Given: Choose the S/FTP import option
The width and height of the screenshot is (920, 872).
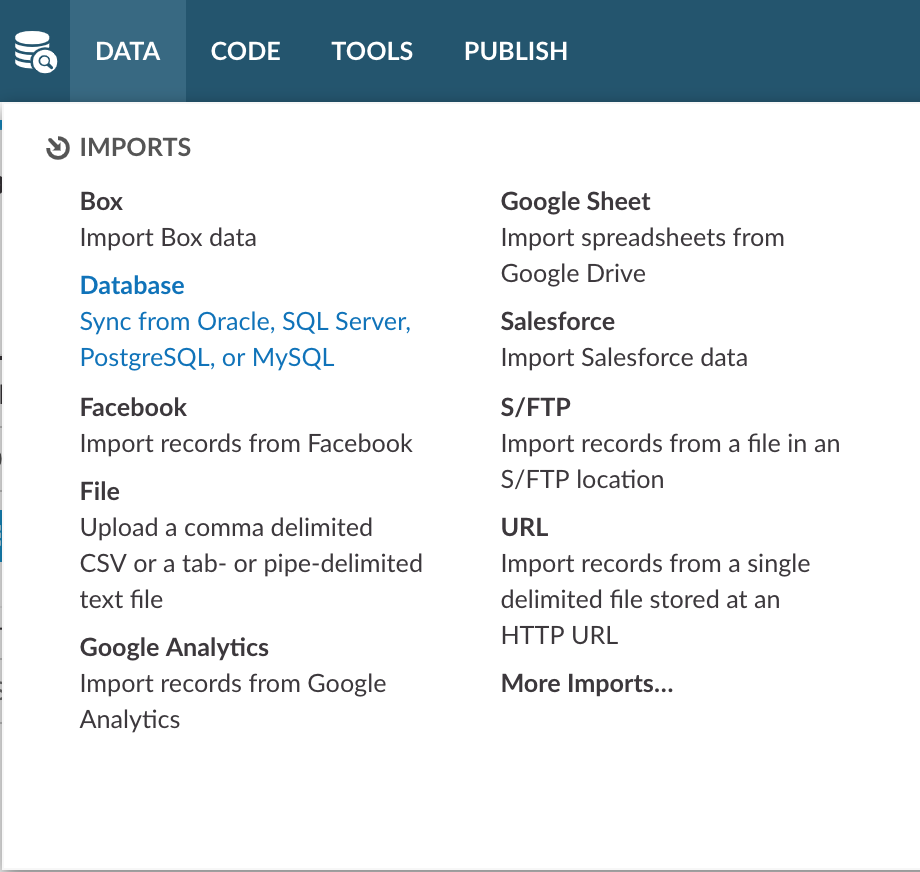Looking at the screenshot, I should pyautogui.click(x=535, y=407).
